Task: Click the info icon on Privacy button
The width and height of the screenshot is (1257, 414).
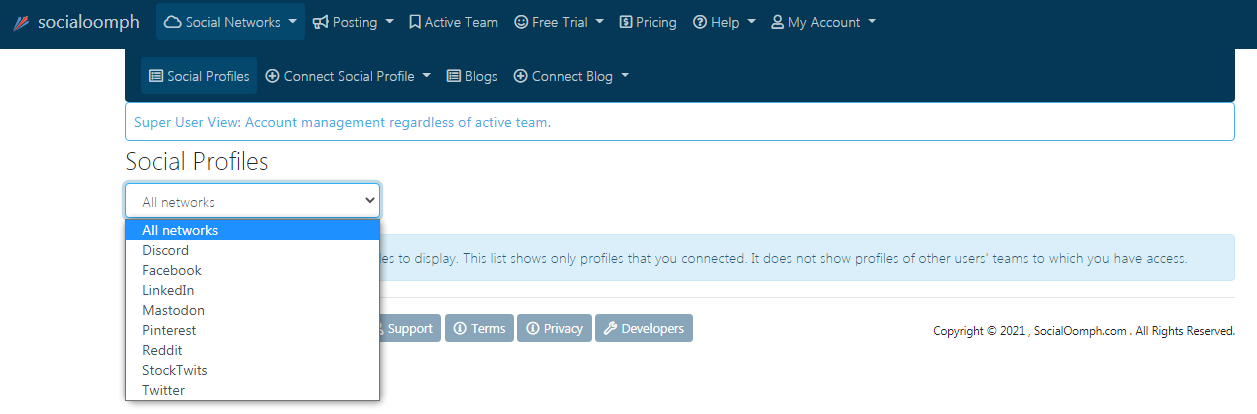Action: click(533, 328)
